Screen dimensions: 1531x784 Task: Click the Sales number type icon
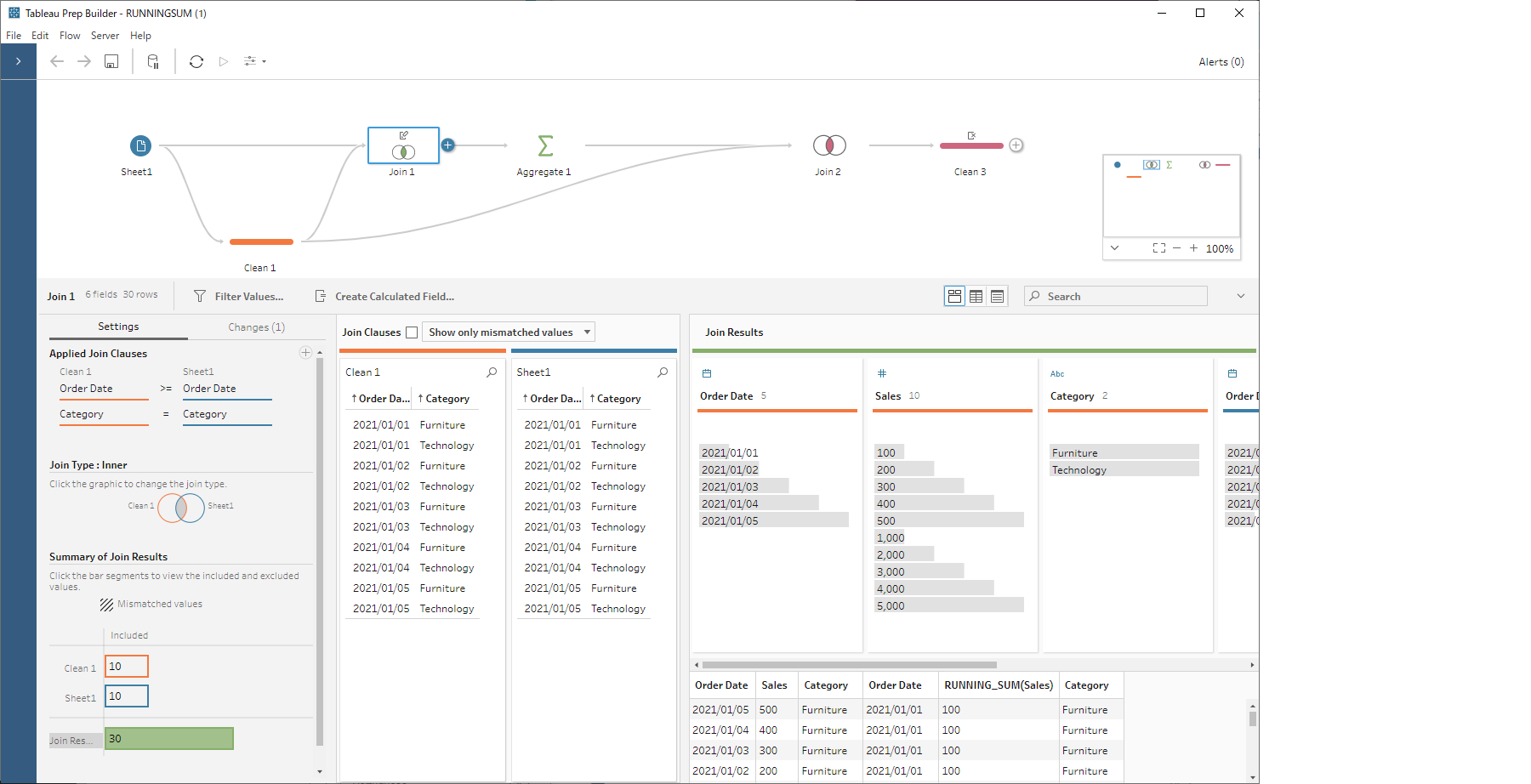pos(882,373)
